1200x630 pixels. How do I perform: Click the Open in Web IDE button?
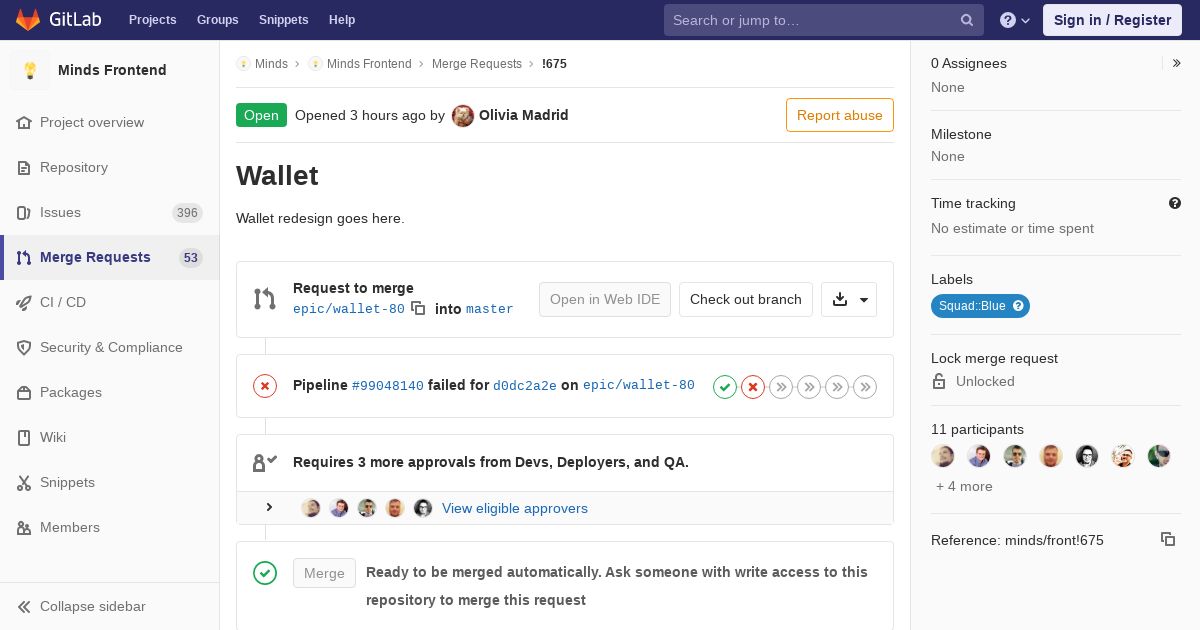[605, 299]
